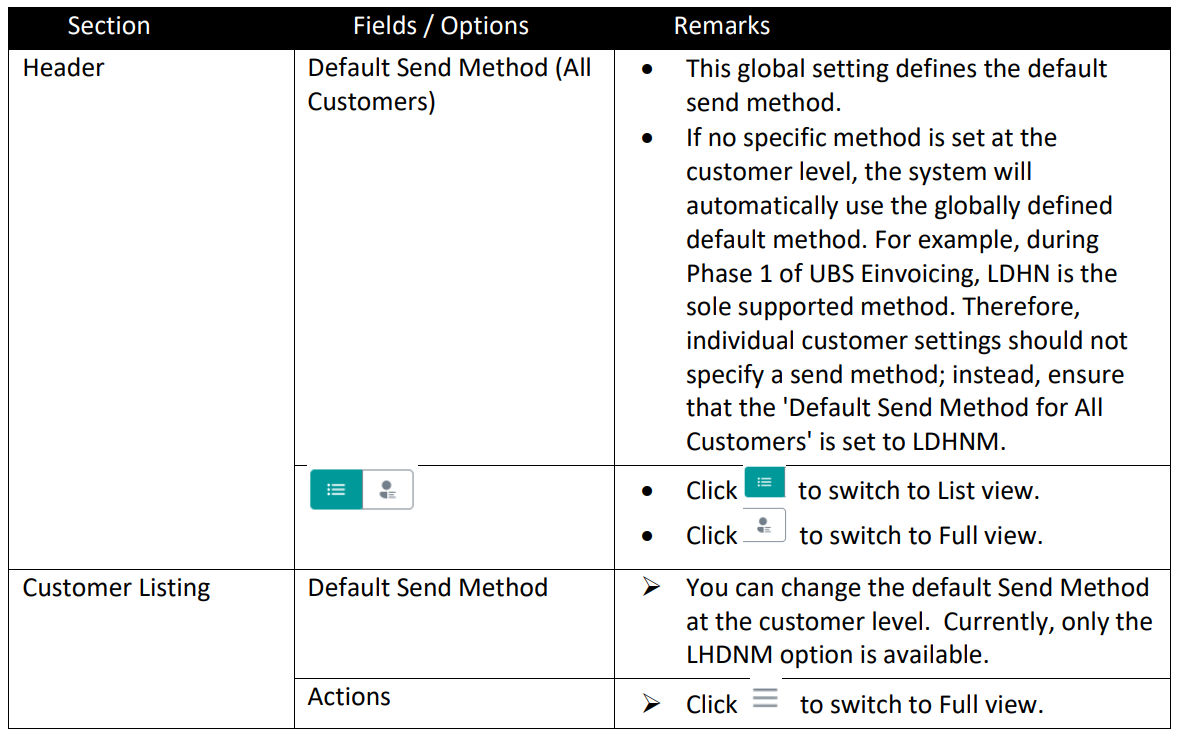Click the hamburger menu icon beside Actions
Screen dimensions: 1183x740
click(x=764, y=698)
